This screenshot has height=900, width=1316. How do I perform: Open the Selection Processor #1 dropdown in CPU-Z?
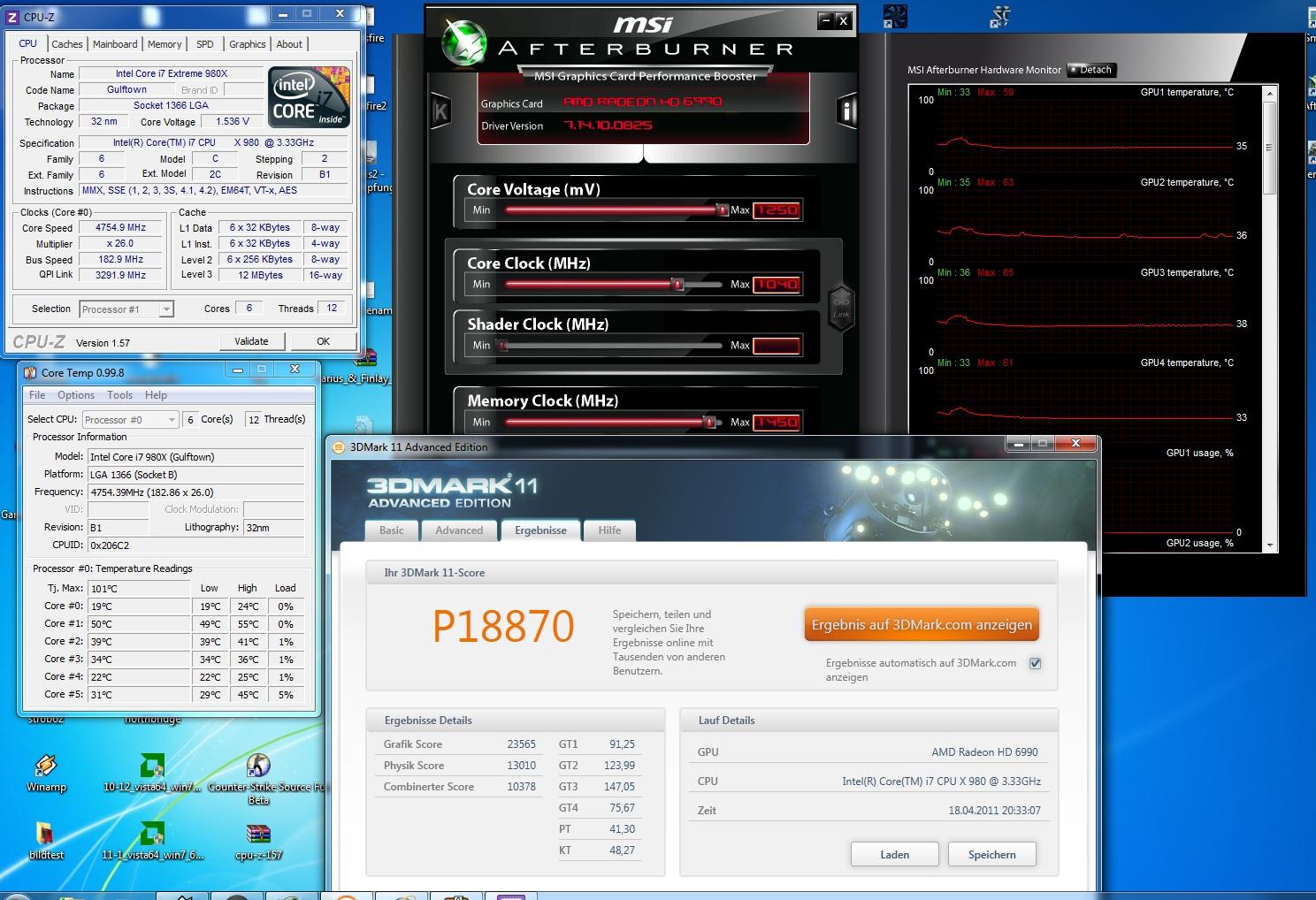[x=126, y=309]
